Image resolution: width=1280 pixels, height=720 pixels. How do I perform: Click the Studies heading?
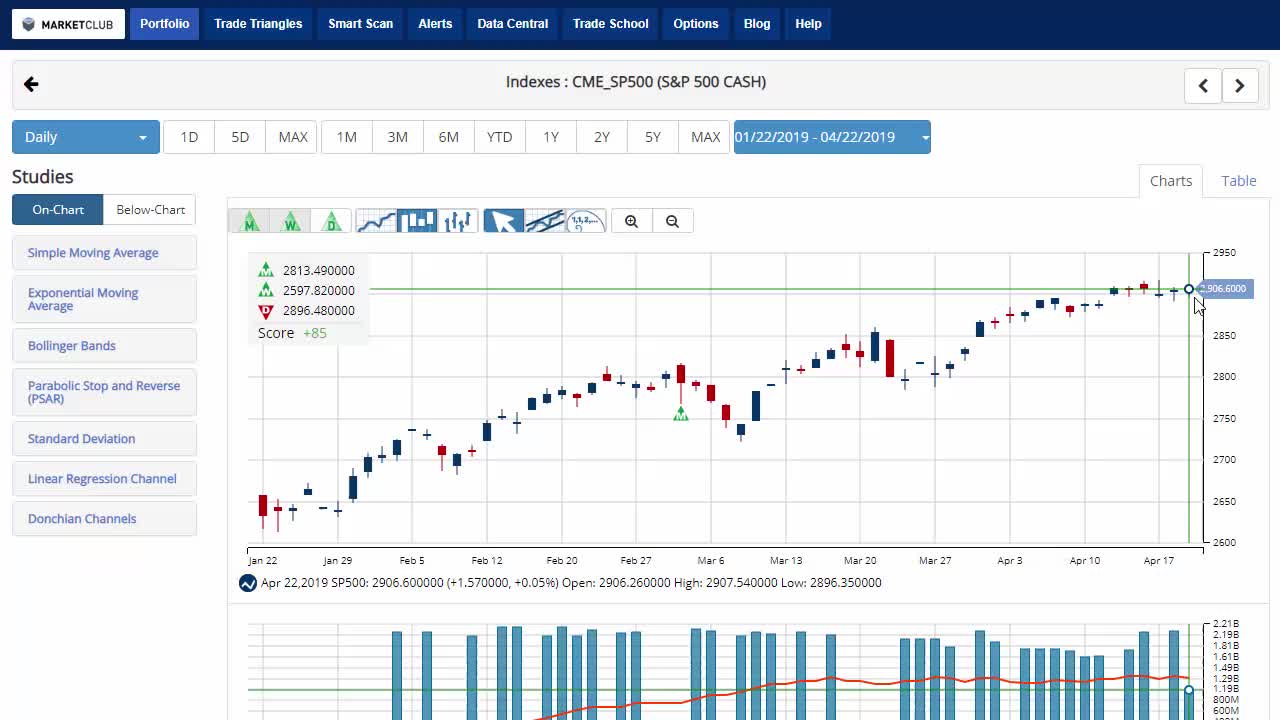pyautogui.click(x=43, y=177)
